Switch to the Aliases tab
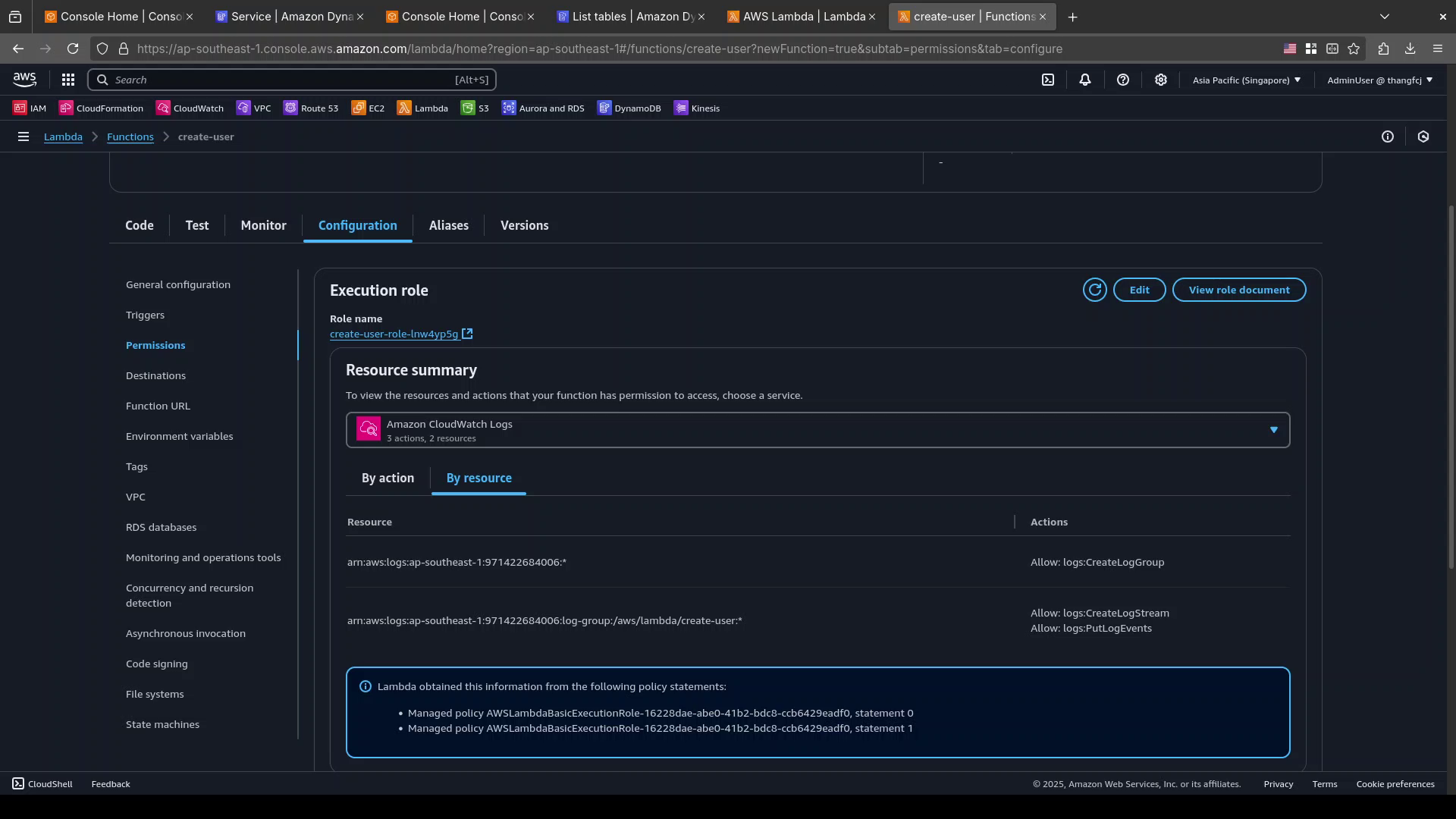 click(x=449, y=226)
